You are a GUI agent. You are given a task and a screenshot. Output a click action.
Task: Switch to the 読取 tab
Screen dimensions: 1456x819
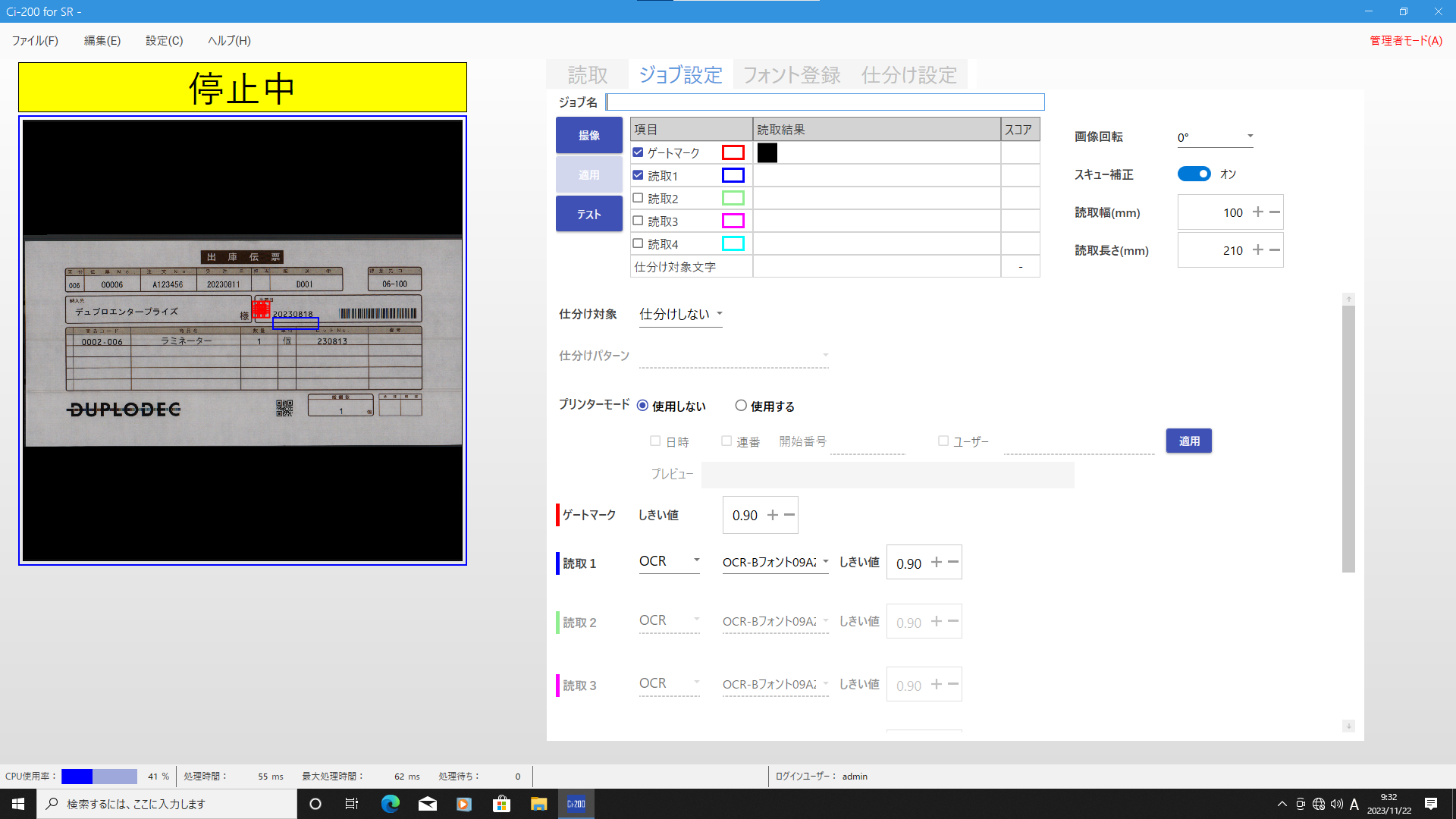coord(588,75)
